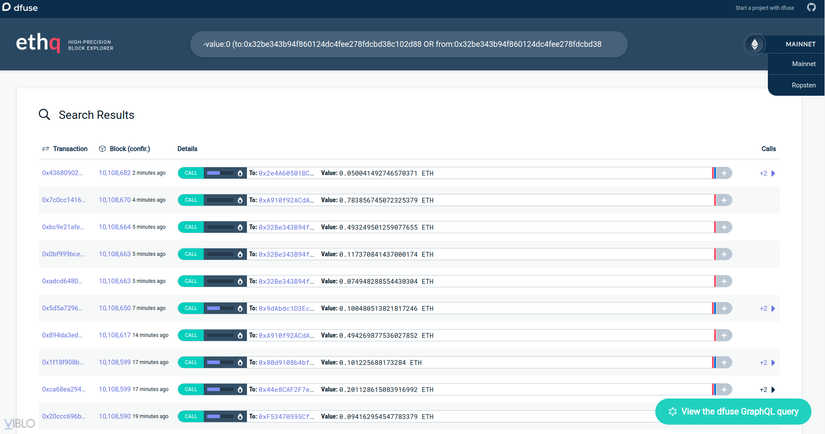Click plus button on 0x1f18f908b row
This screenshot has height=434, width=825.
(724, 362)
